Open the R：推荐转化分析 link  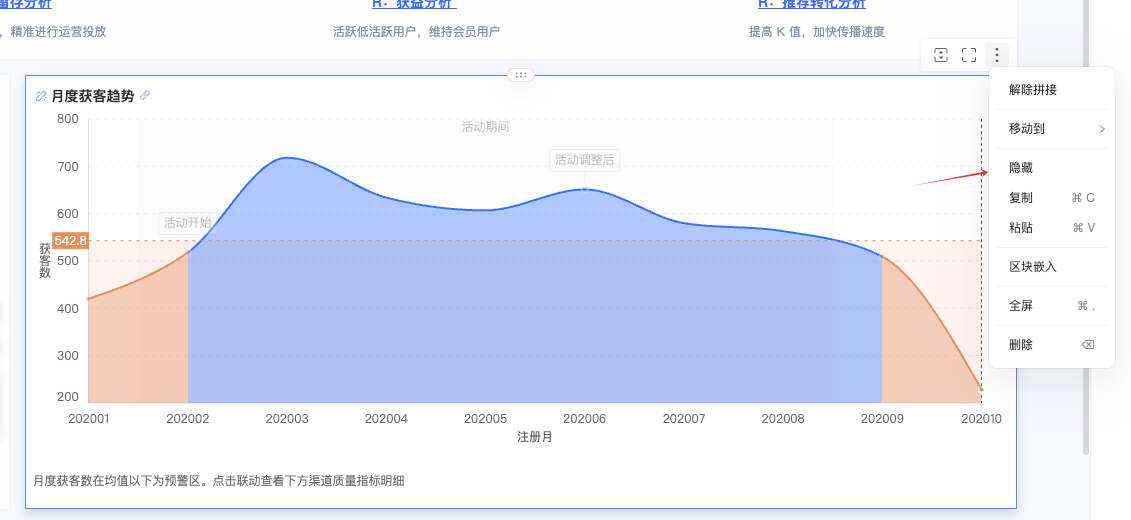point(811,4)
